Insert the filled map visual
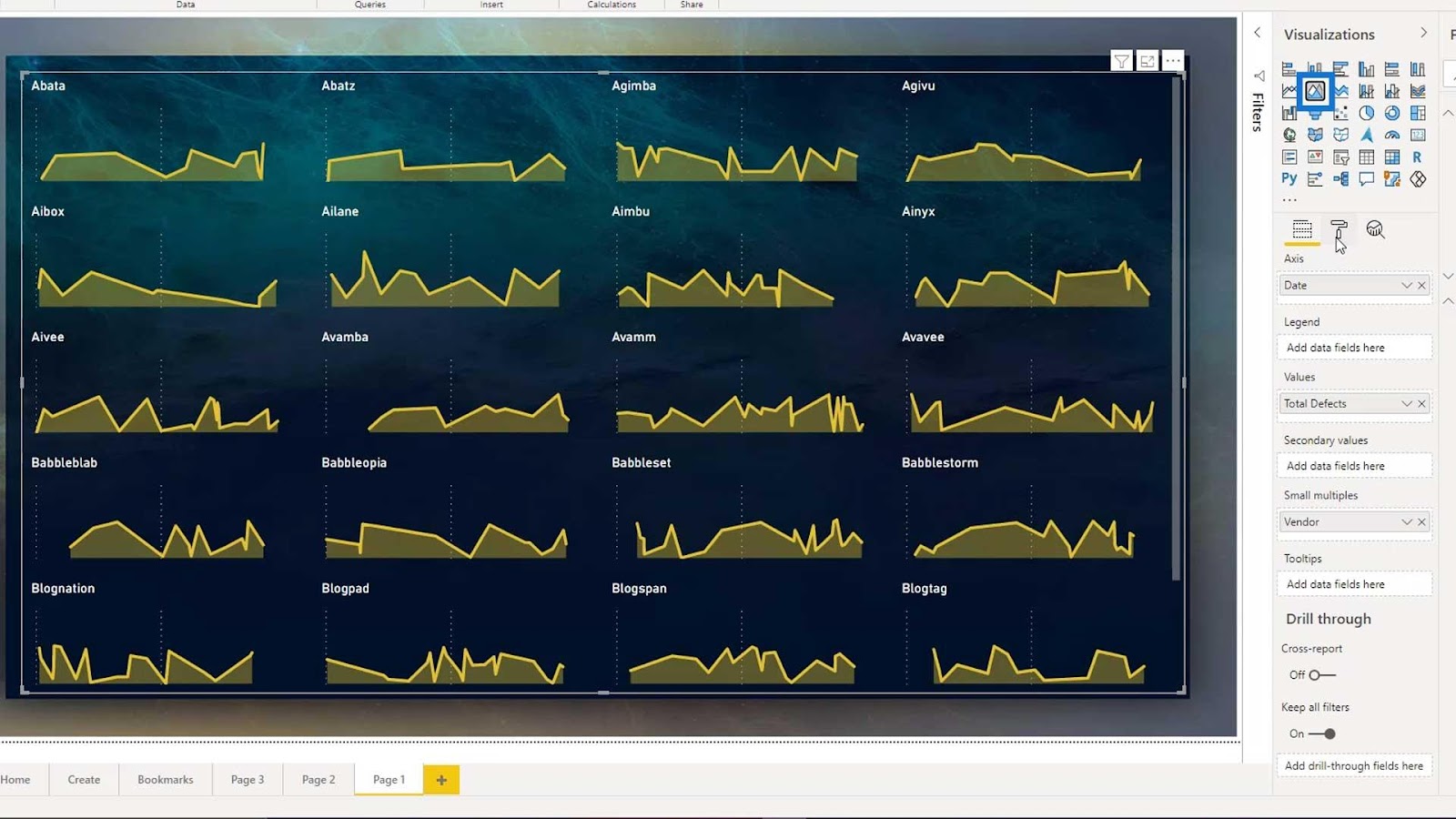 tap(1315, 135)
